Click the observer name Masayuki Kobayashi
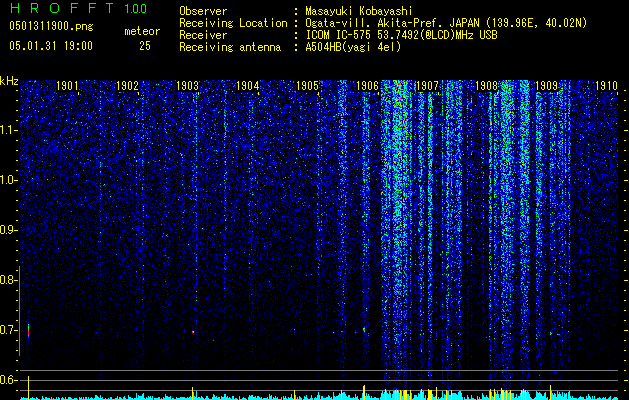This screenshot has height=400, width=629. click(x=358, y=11)
